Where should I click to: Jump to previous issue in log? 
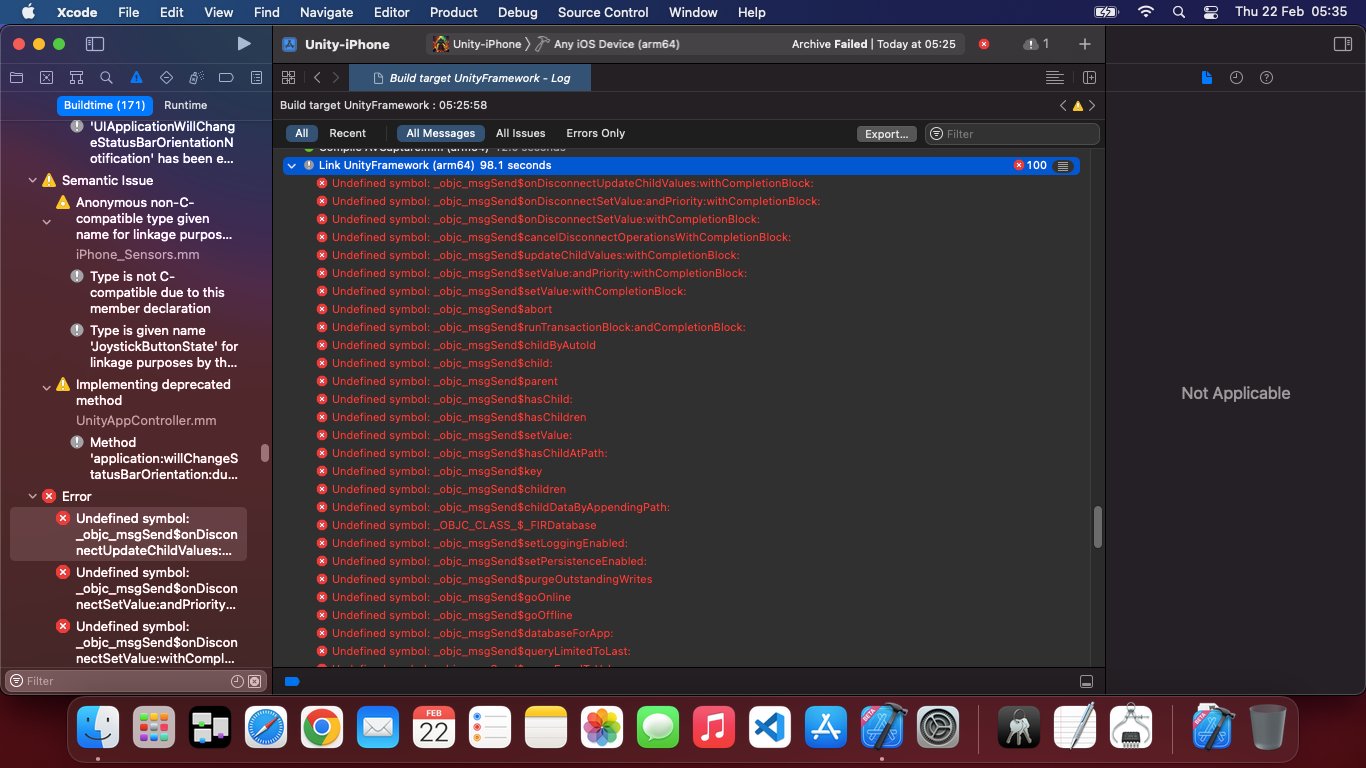pyautogui.click(x=1063, y=105)
